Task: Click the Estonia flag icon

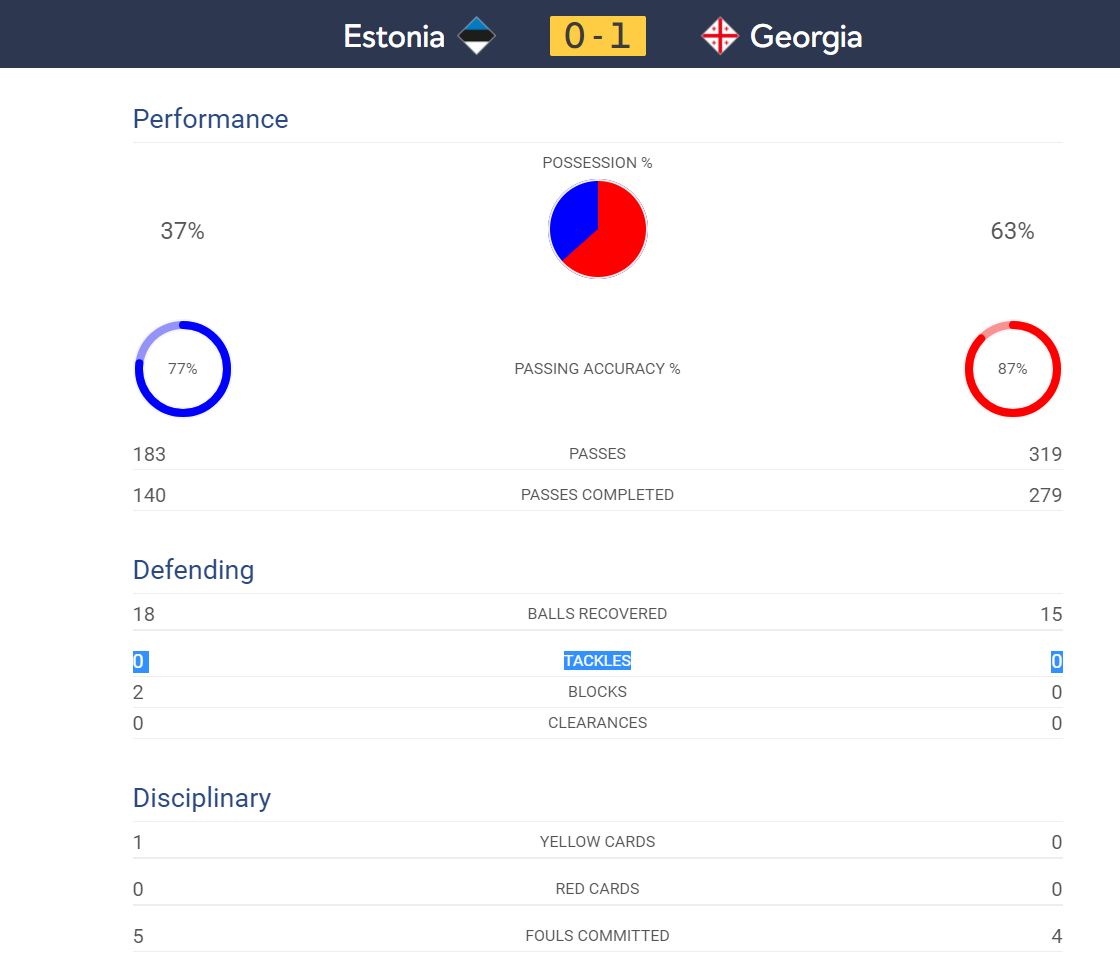Action: [x=476, y=37]
